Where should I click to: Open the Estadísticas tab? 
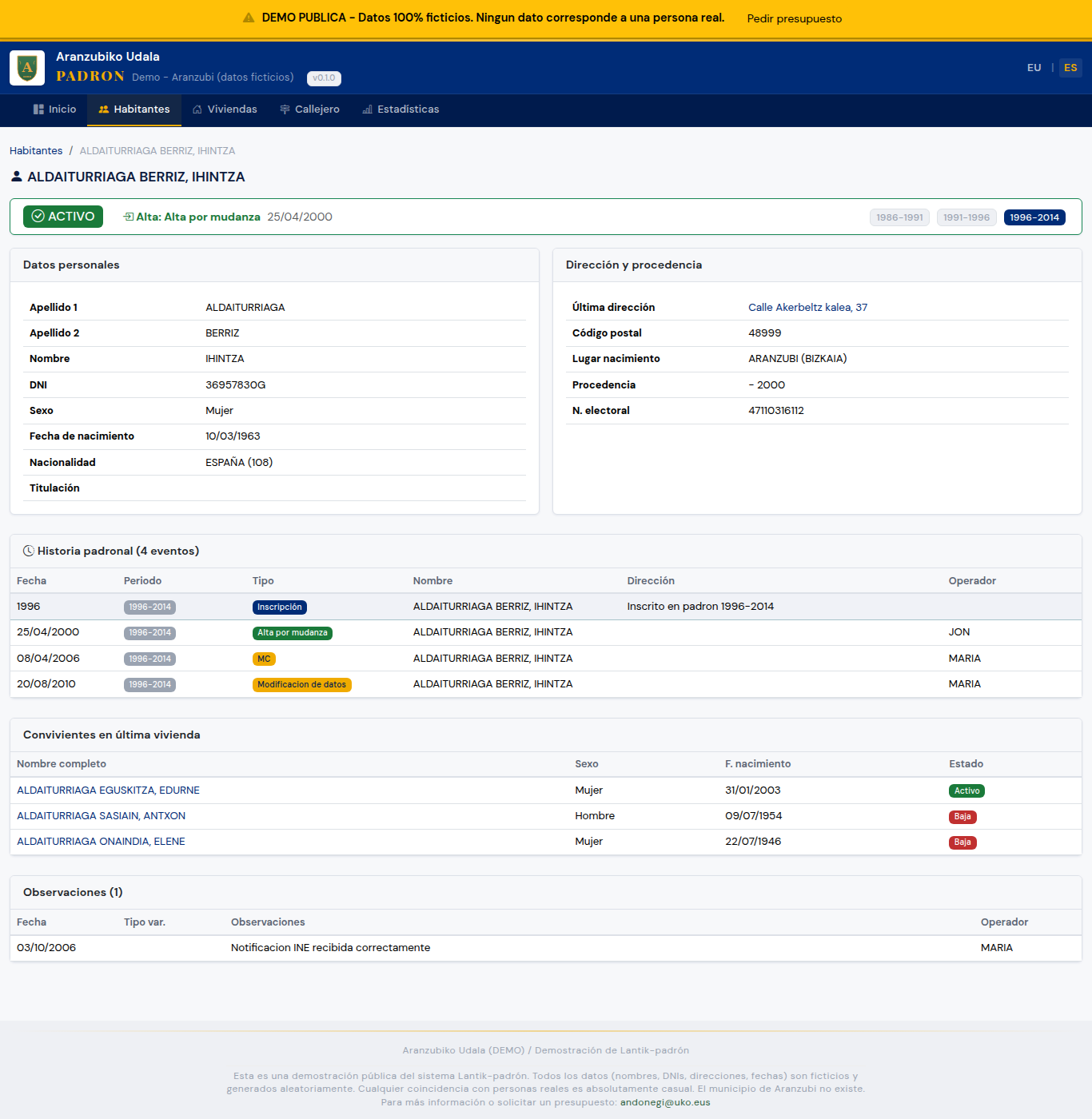(x=401, y=110)
